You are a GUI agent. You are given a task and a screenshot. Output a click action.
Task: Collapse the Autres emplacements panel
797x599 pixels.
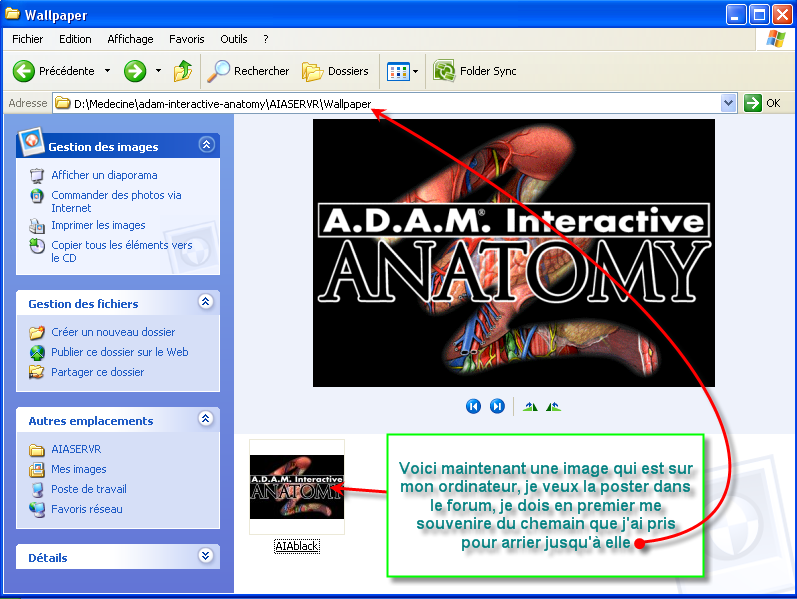click(x=205, y=419)
